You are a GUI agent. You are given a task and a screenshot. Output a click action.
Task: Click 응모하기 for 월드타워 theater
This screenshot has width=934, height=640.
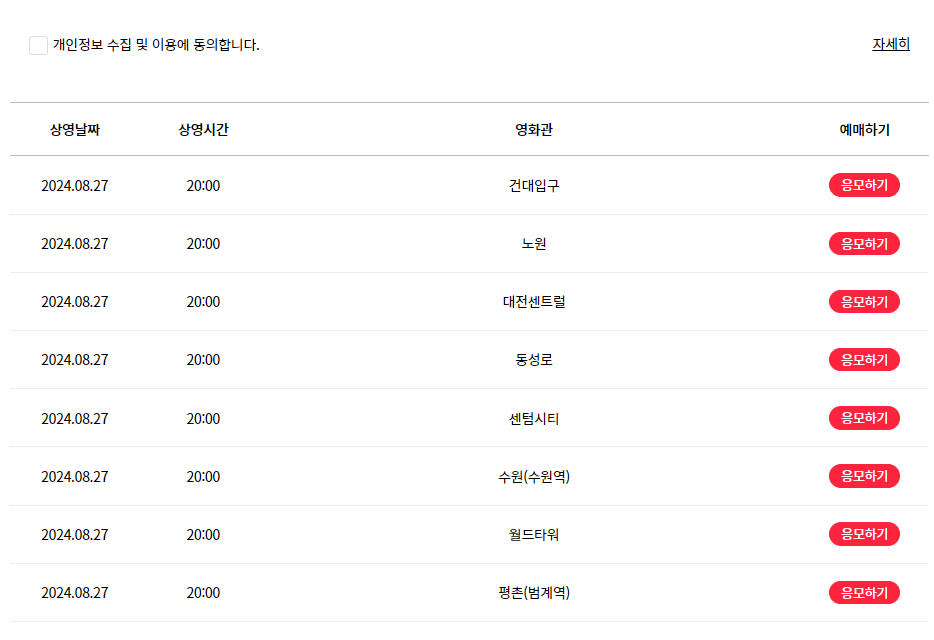point(864,535)
